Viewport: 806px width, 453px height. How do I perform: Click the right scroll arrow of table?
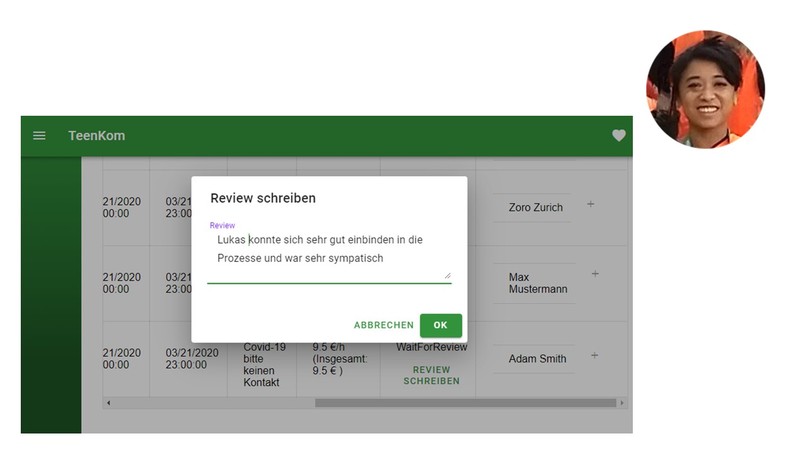click(x=622, y=403)
